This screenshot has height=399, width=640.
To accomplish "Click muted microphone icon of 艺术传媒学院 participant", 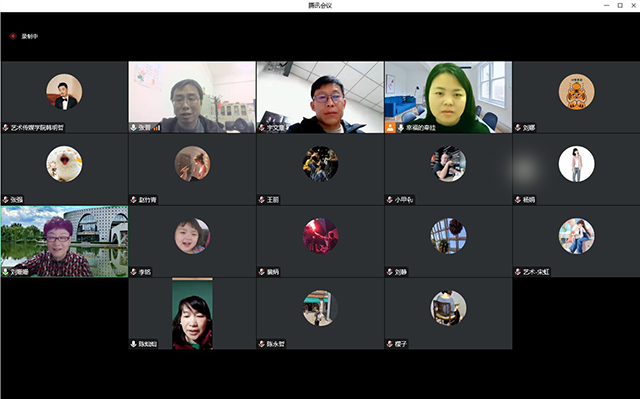I will (x=6, y=128).
